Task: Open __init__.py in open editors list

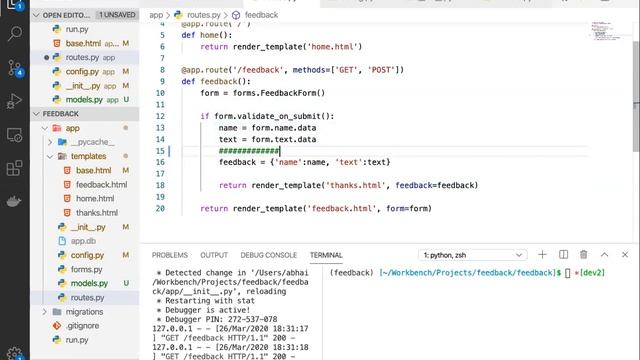Action: pyautogui.click(x=85, y=86)
